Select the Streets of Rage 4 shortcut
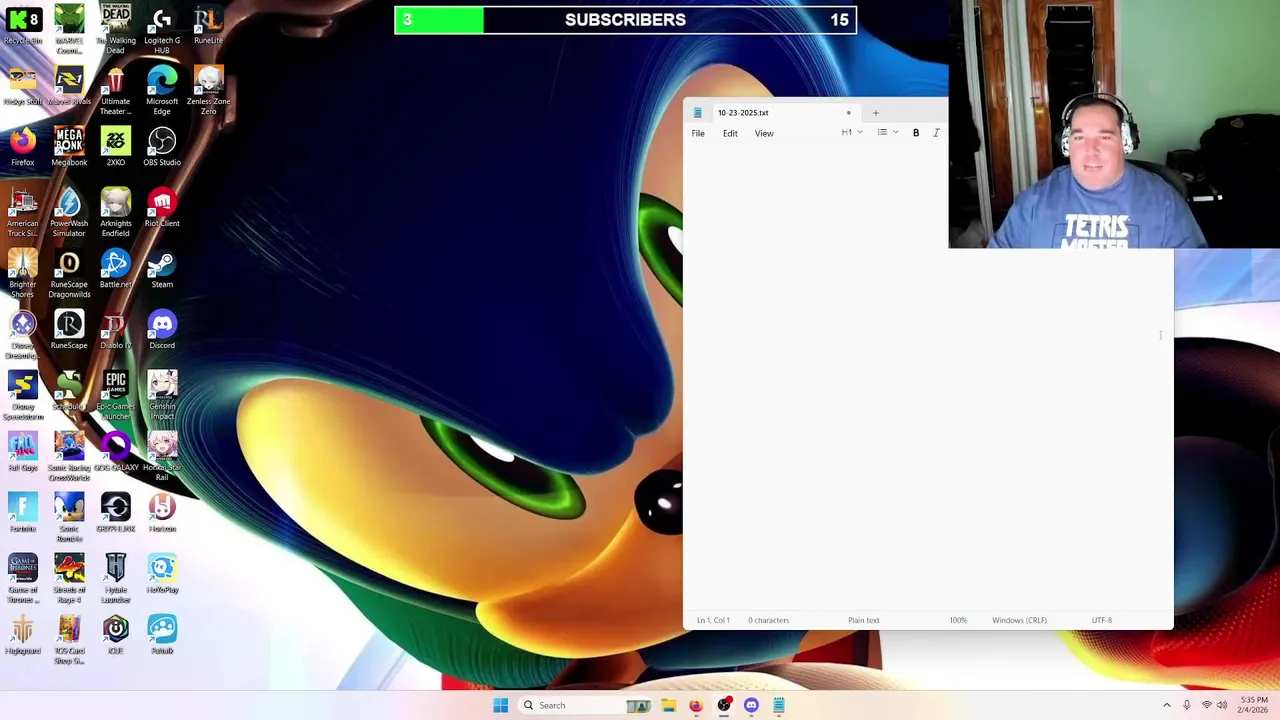 [x=69, y=579]
